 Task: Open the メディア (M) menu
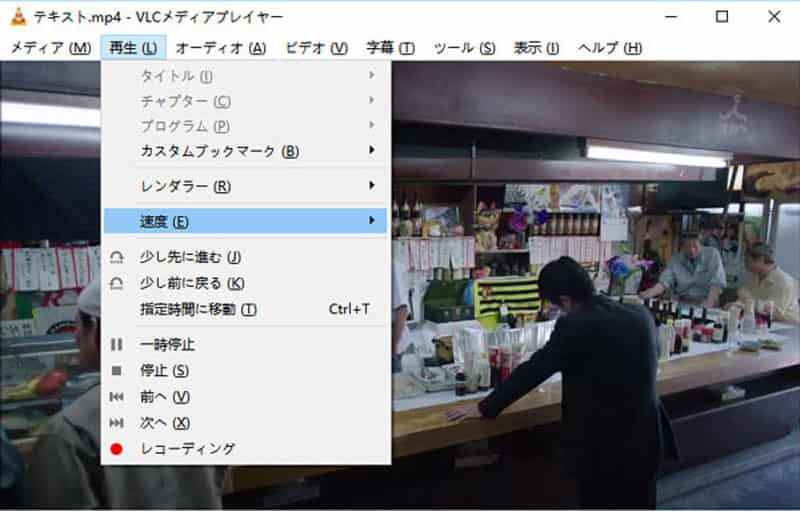(x=51, y=48)
